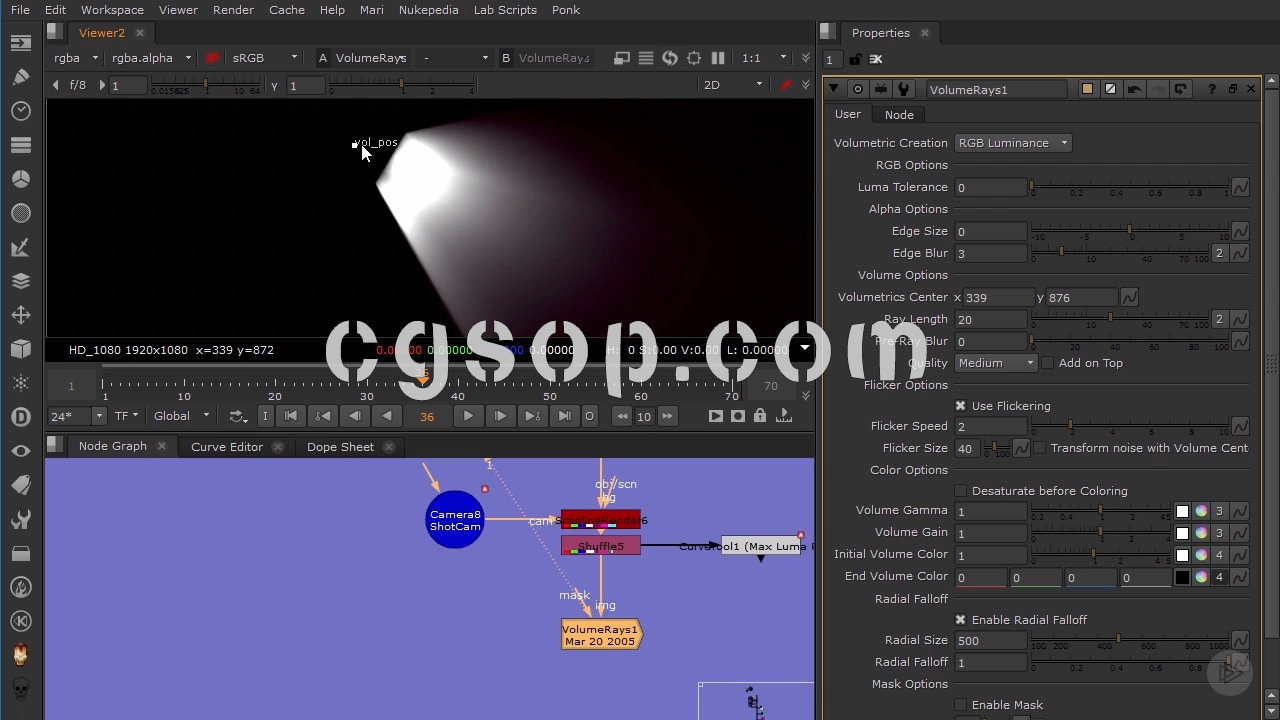The width and height of the screenshot is (1280, 720).
Task: Toggle Ray Length channel split button
Action: (x=1219, y=319)
